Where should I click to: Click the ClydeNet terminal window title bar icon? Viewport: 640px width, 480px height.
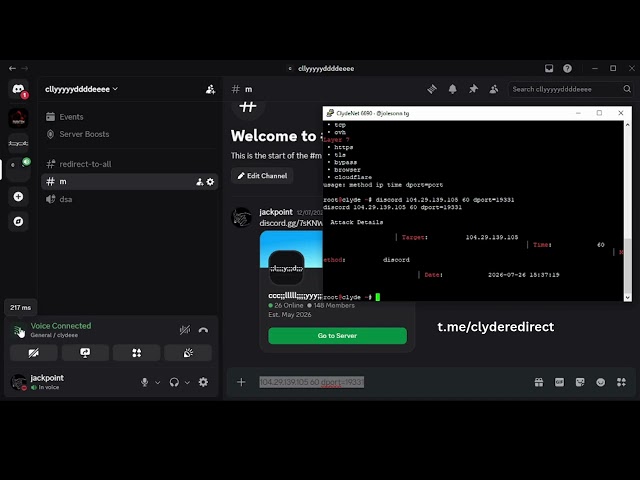pyautogui.click(x=330, y=113)
